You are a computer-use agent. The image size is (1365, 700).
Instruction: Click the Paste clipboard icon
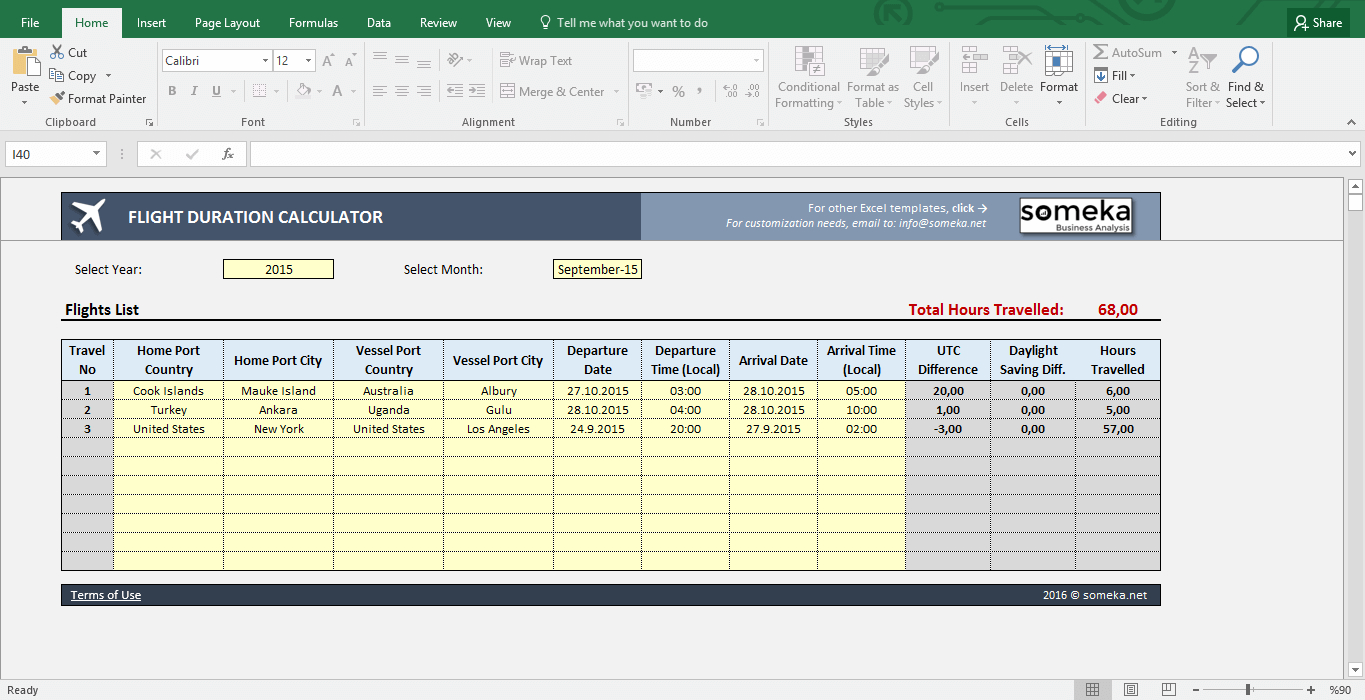(x=25, y=62)
